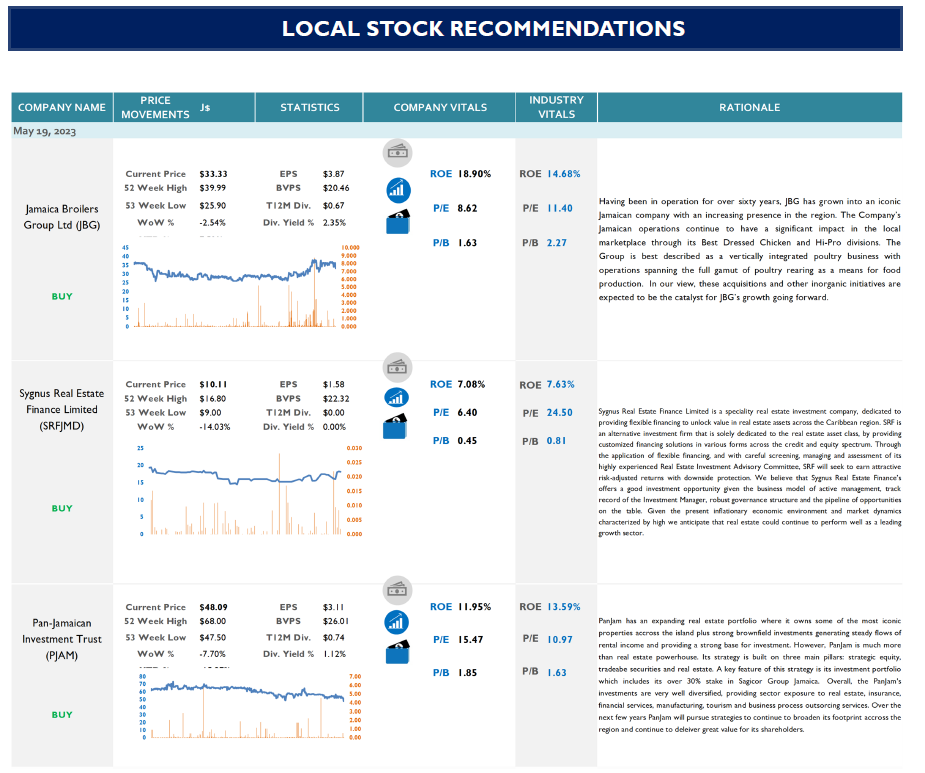Click the PanJam rationale paragraph

coord(749,675)
